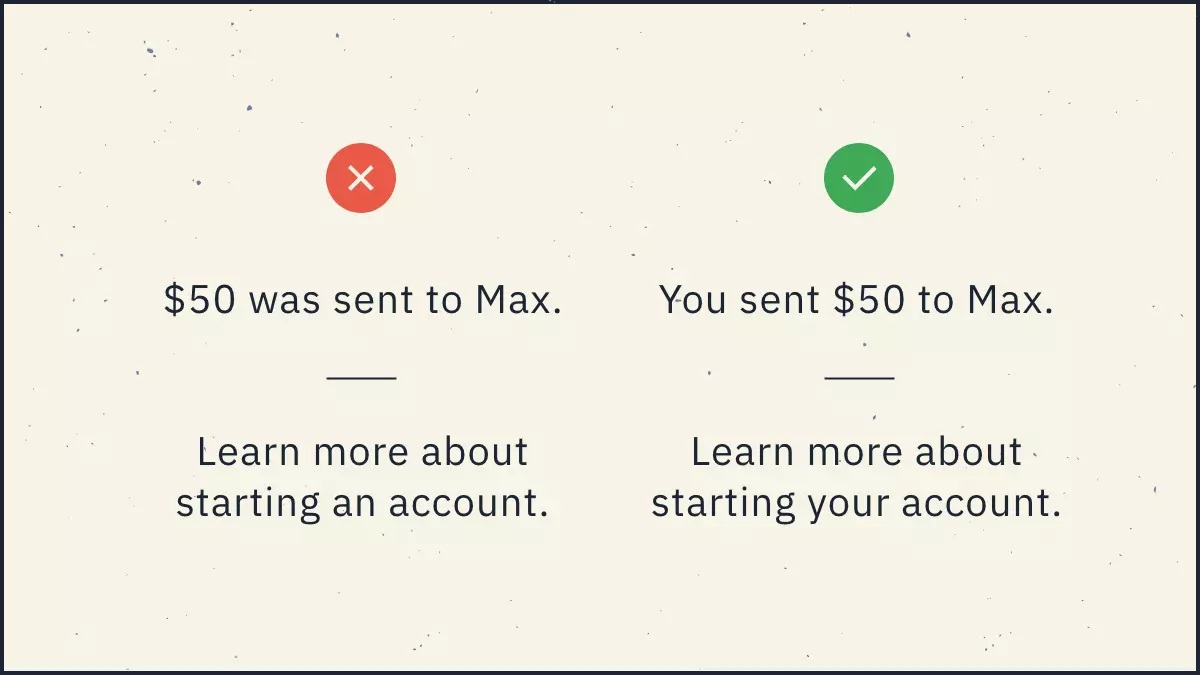The width and height of the screenshot is (1200, 675).
Task: Click the divider line below the green check example
Action: coord(859,377)
